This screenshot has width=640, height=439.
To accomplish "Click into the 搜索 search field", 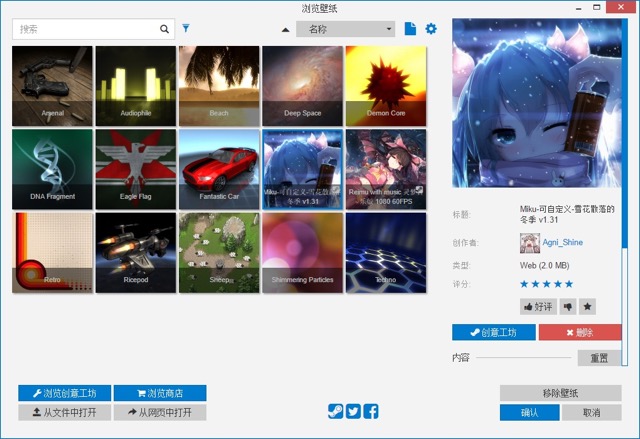I will 93,29.
